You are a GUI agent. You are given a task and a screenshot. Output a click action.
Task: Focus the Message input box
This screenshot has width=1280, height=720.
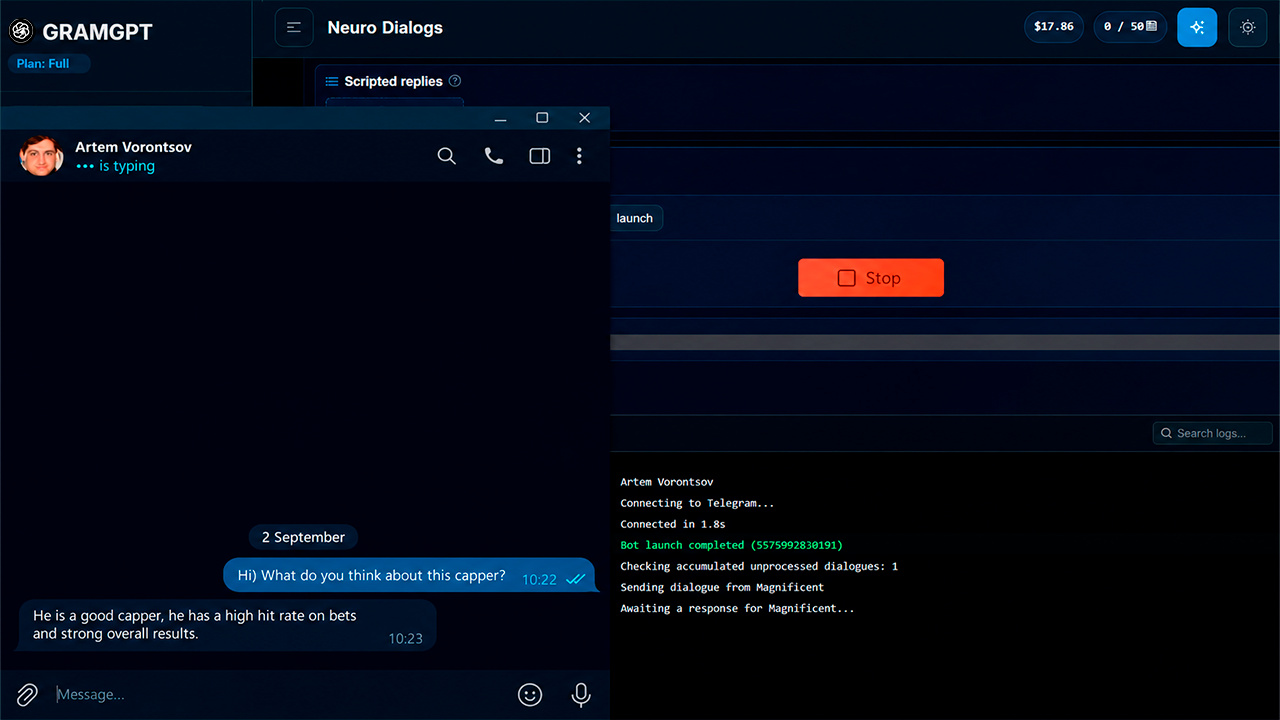pyautogui.click(x=280, y=694)
